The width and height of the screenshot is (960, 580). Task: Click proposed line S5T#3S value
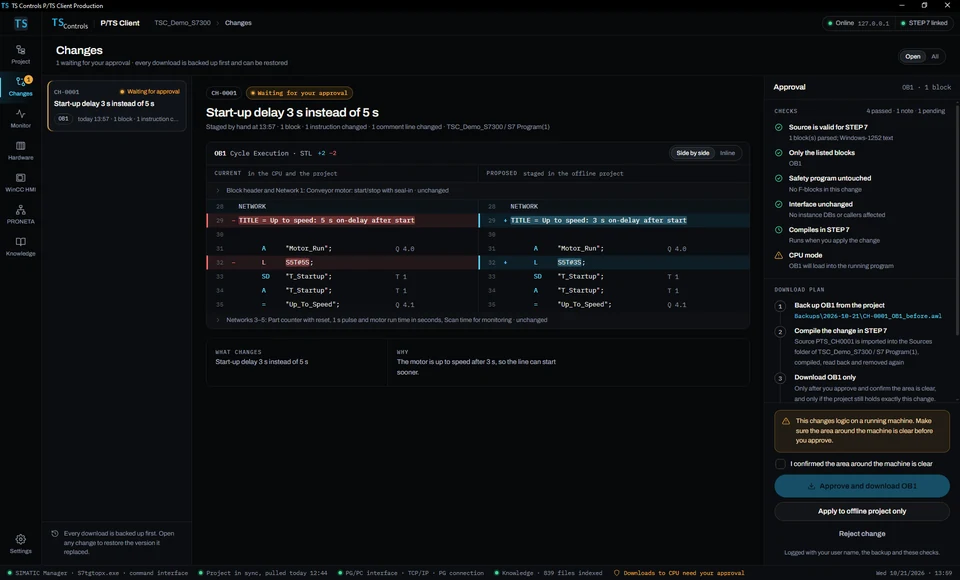[x=569, y=262]
